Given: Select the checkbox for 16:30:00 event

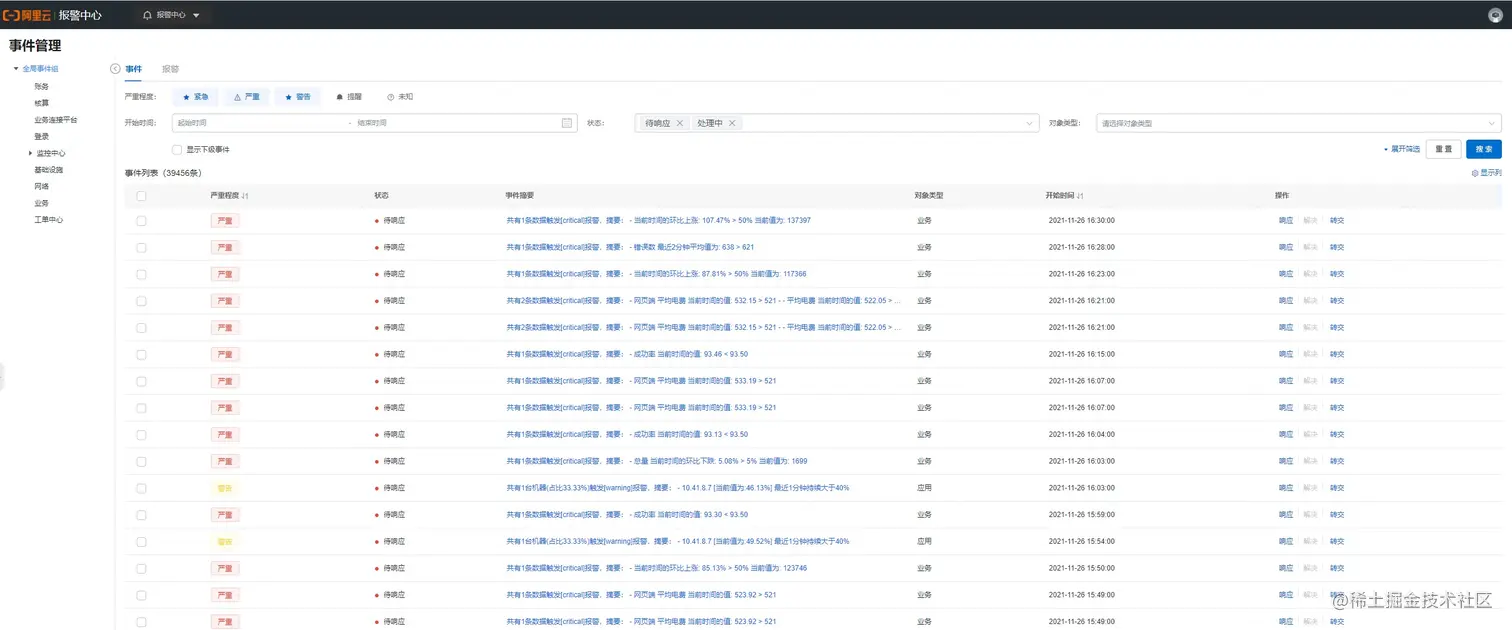Looking at the screenshot, I should (141, 220).
